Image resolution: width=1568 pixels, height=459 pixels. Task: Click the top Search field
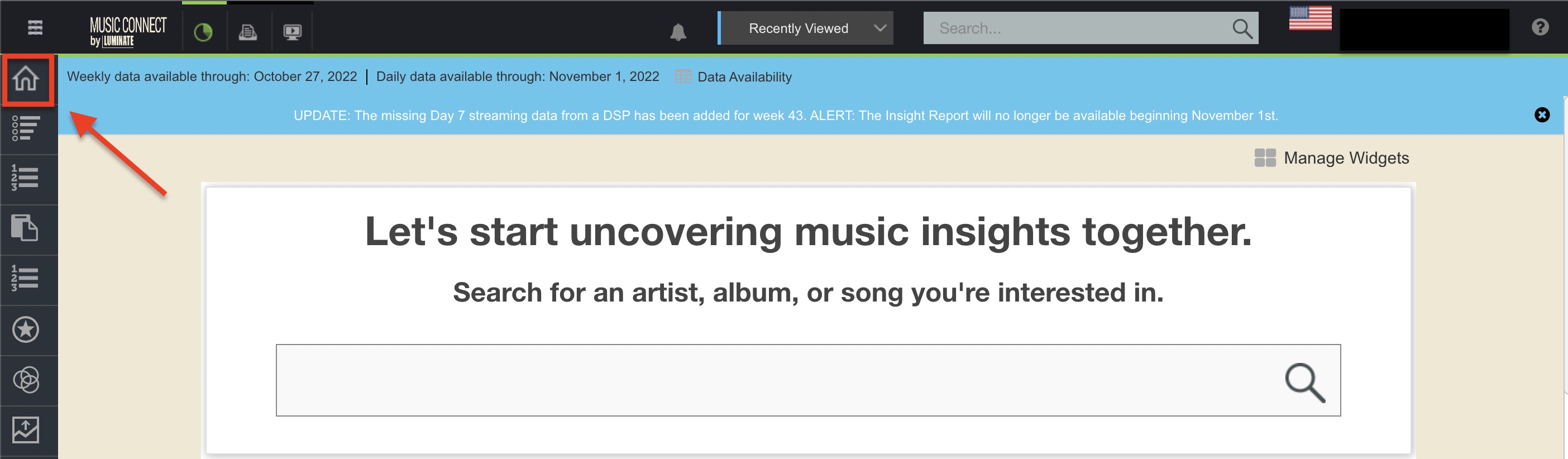pyautogui.click(x=1077, y=28)
